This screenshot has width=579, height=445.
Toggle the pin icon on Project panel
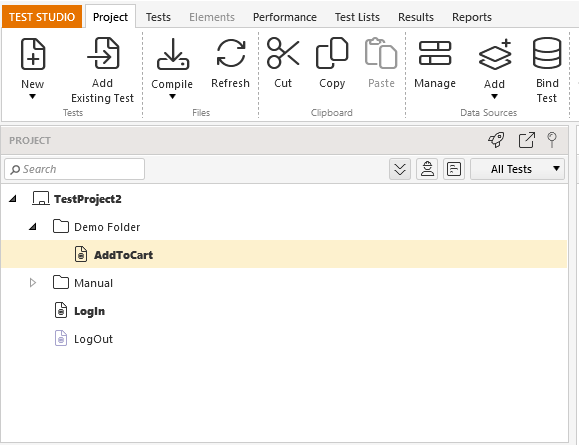(x=552, y=140)
